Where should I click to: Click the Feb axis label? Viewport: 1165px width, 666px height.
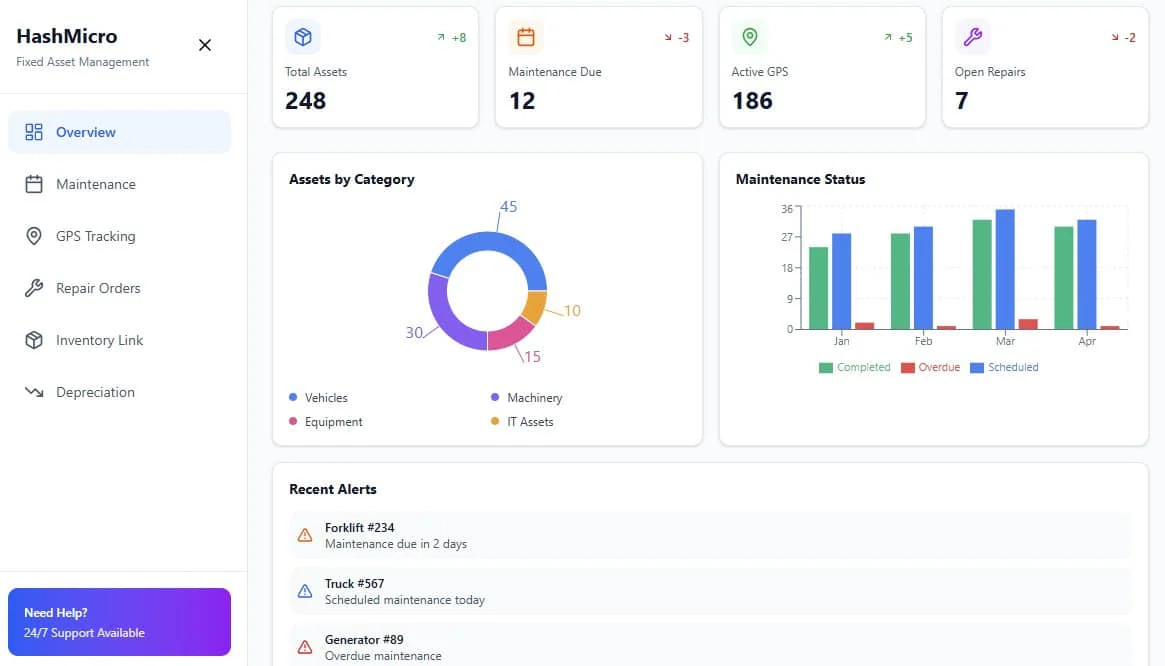[924, 341]
